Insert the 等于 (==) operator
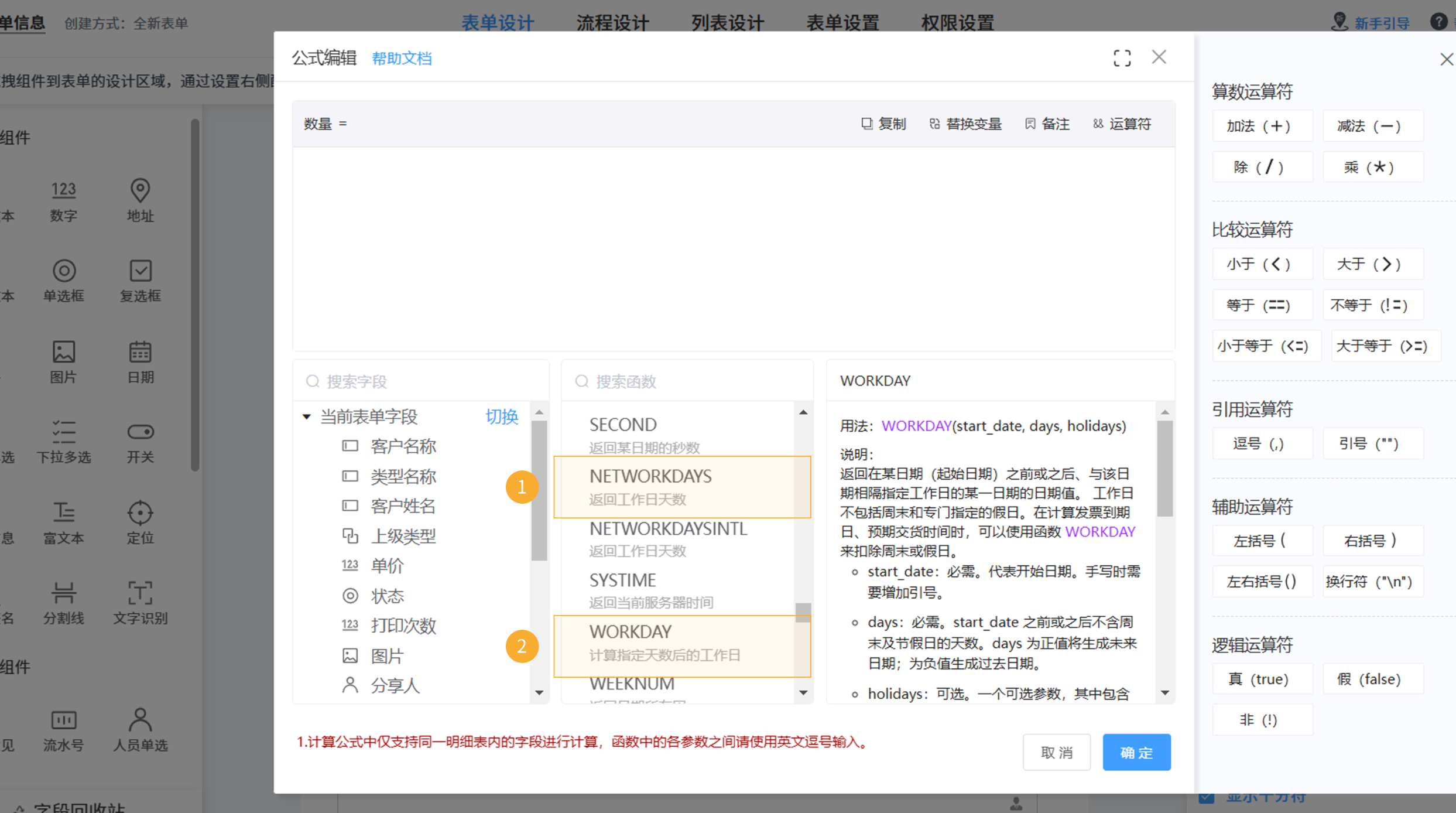The width and height of the screenshot is (1456, 813). [x=1262, y=305]
